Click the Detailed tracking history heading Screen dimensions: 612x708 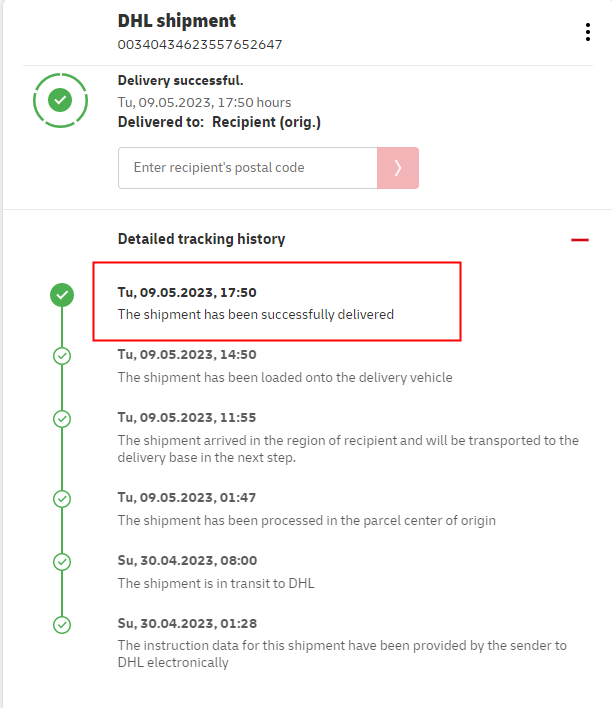pos(201,239)
